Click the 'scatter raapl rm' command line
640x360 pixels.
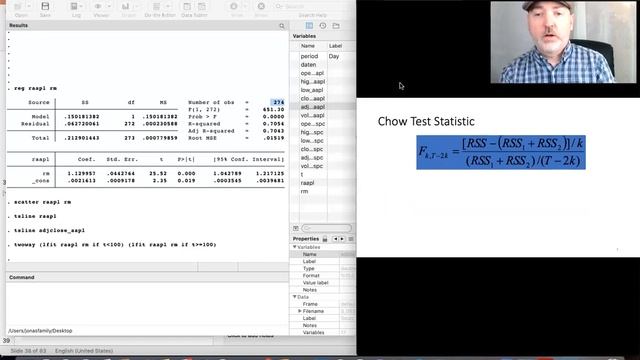click(42, 202)
